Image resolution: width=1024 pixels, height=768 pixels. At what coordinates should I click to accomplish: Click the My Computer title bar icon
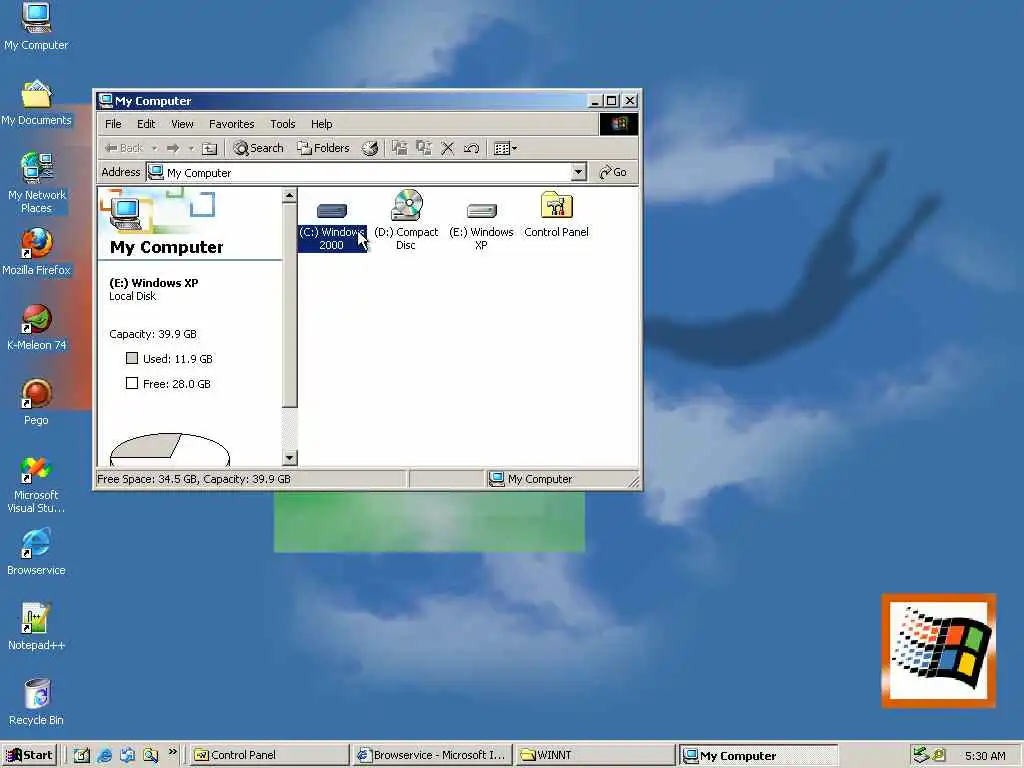tap(105, 101)
